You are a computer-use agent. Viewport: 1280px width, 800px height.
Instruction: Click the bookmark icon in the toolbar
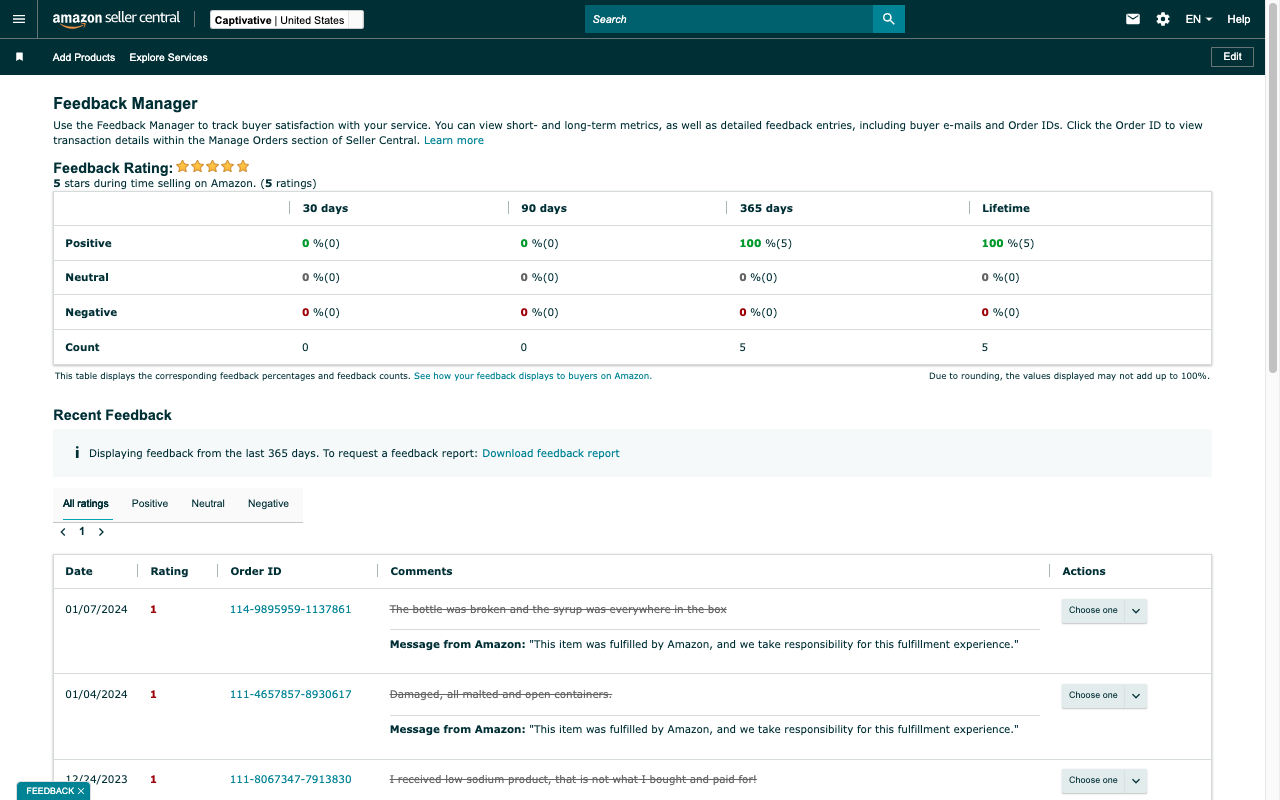(x=19, y=57)
